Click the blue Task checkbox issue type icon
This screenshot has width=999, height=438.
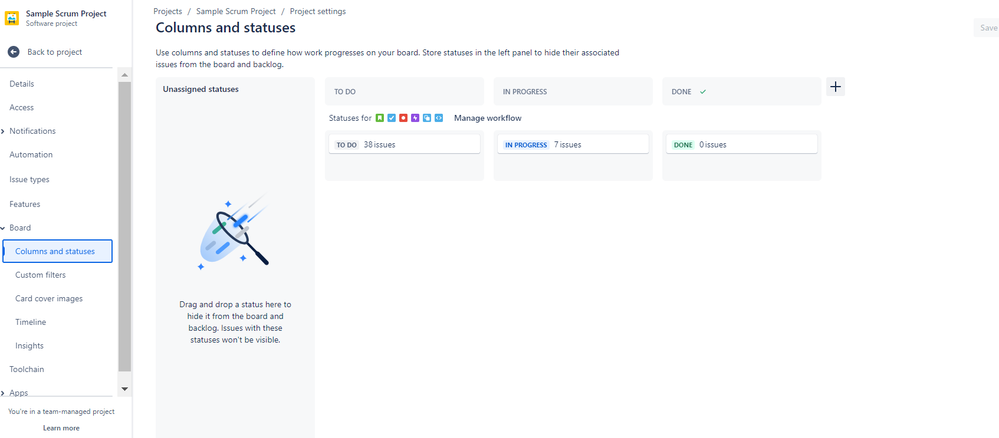pos(392,118)
